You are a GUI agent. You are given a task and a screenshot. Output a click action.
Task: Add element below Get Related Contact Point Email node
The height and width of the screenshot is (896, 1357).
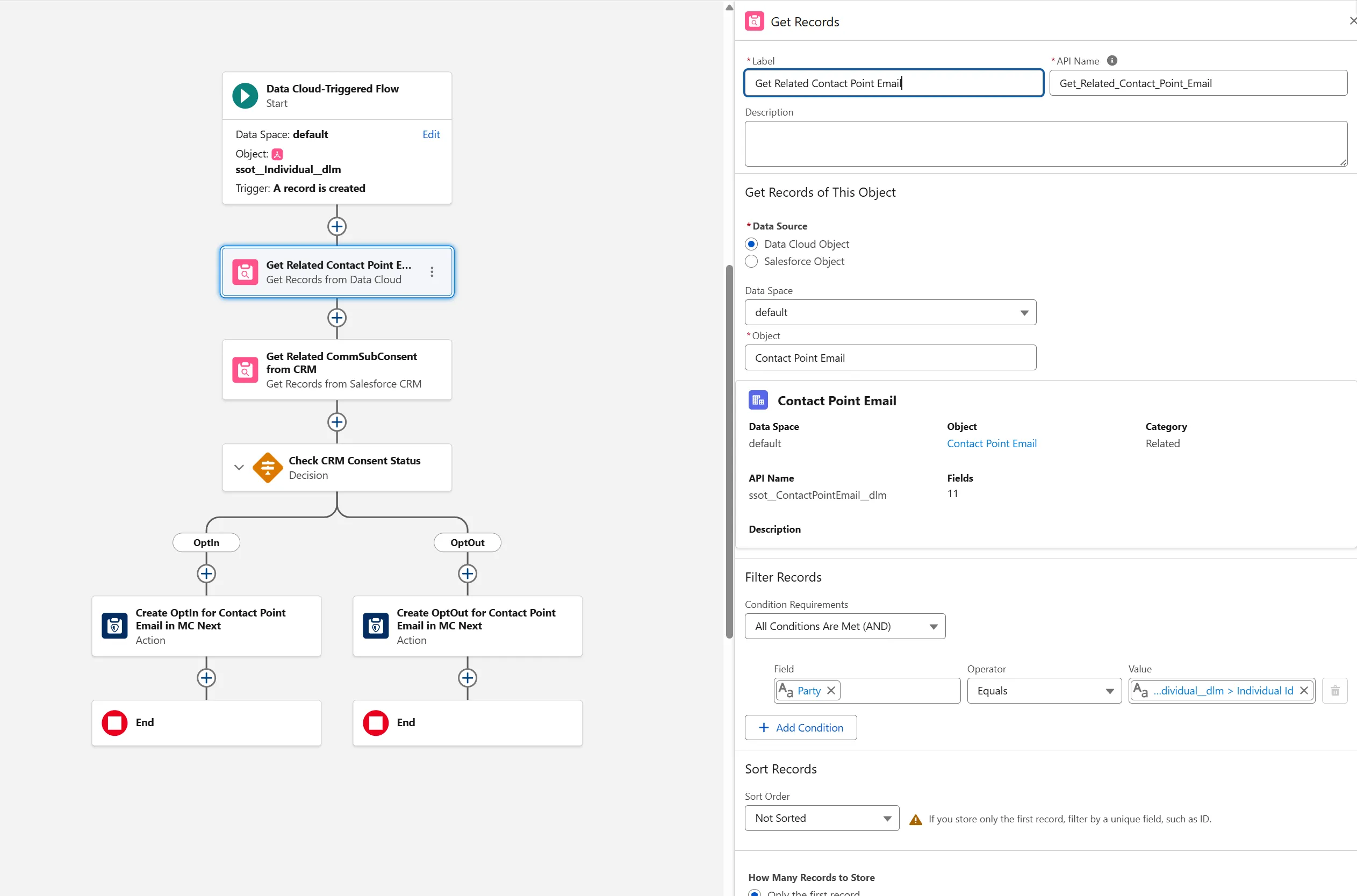(x=337, y=318)
